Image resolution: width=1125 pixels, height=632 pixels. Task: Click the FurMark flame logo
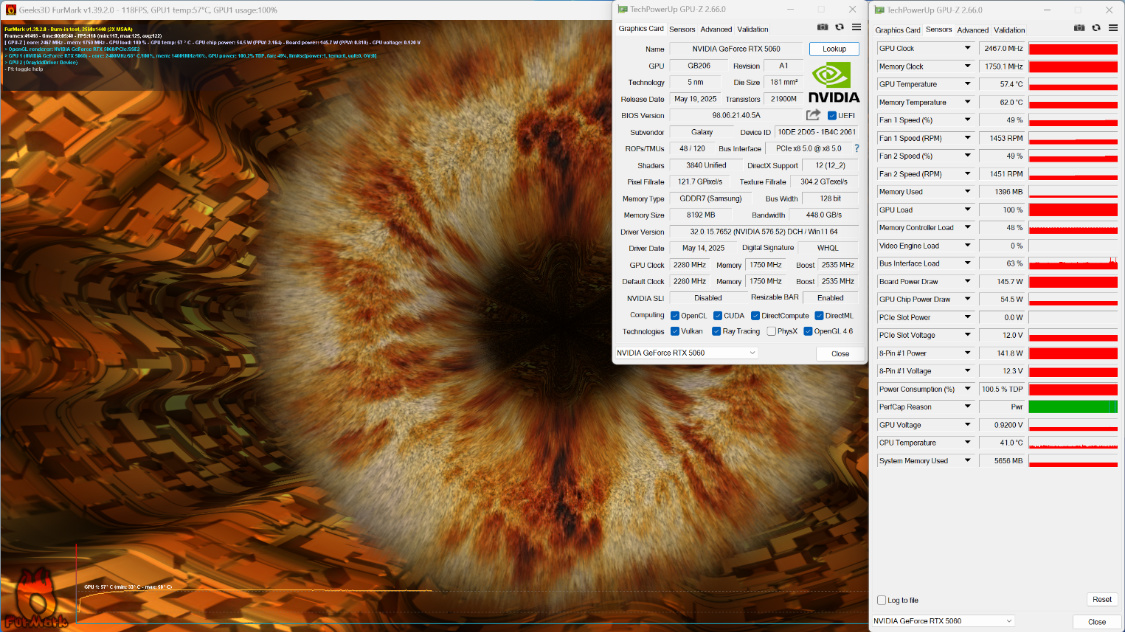point(35,598)
